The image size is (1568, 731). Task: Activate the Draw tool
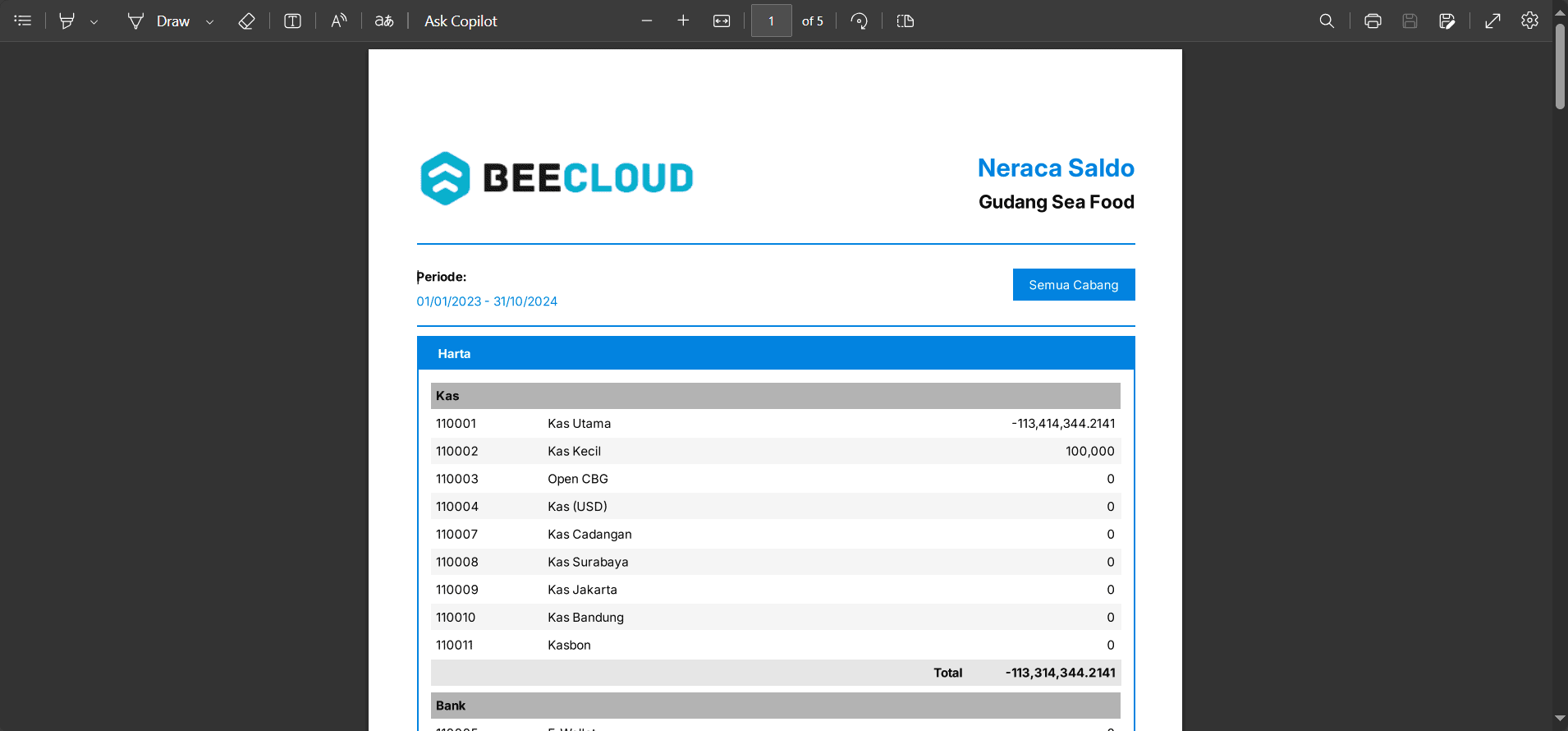[x=159, y=21]
